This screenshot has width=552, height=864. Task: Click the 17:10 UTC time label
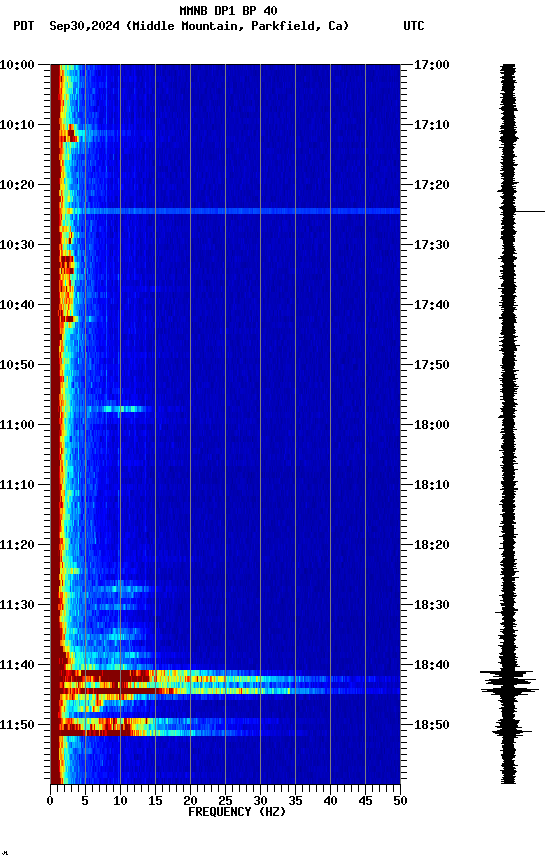(432, 125)
